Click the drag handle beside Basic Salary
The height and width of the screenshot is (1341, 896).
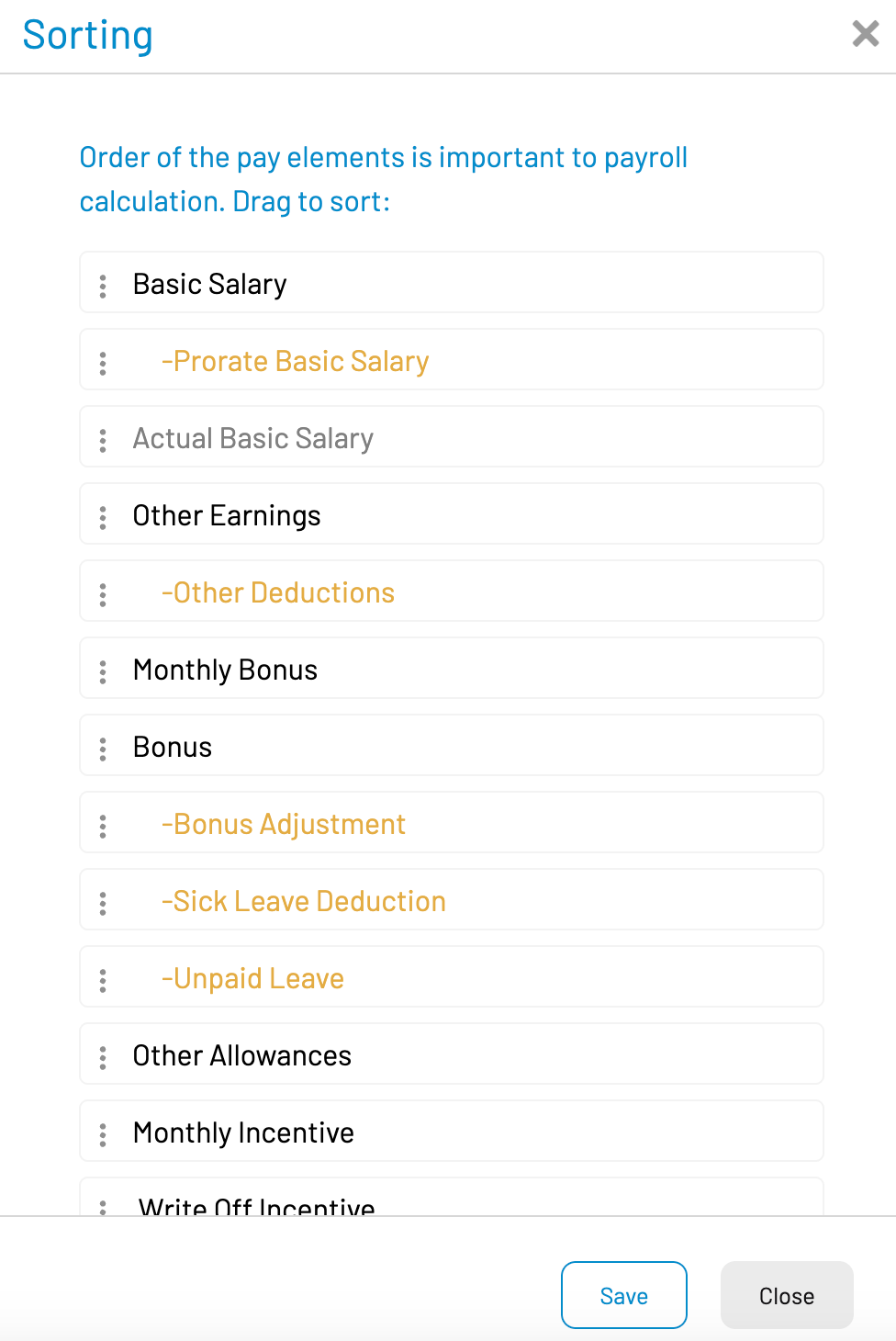pyautogui.click(x=103, y=286)
